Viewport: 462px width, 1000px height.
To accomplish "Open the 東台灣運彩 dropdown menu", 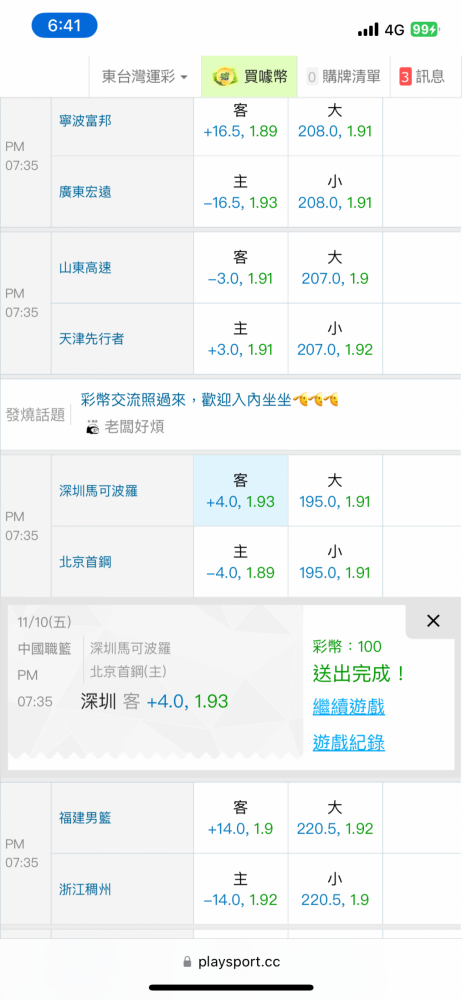I will (x=145, y=77).
